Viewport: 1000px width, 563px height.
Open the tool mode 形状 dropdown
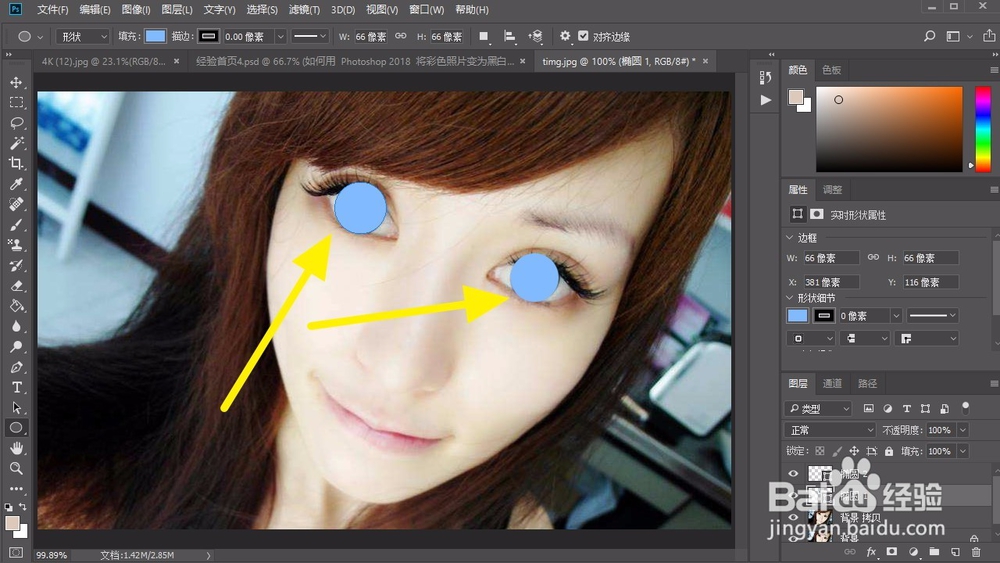tap(84, 36)
